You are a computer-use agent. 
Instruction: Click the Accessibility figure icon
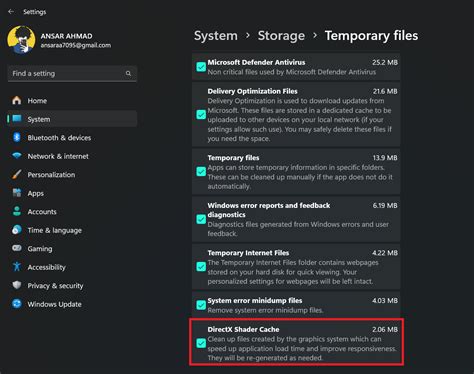(17, 267)
